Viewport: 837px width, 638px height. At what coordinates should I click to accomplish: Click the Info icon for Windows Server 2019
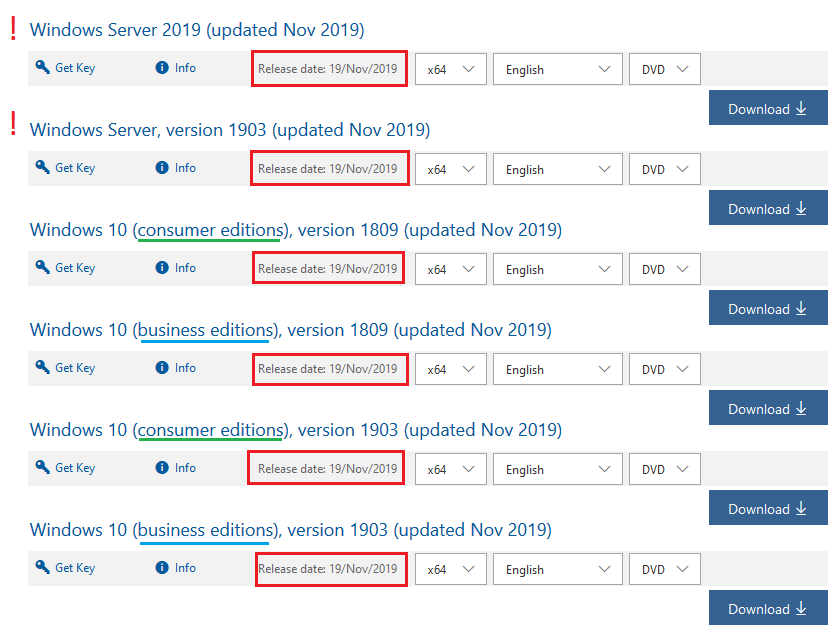click(162, 68)
